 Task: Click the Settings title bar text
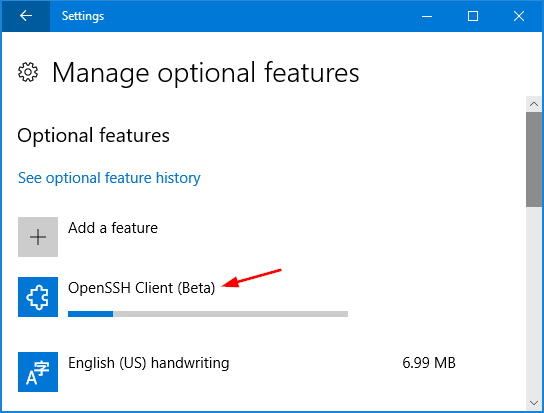[x=83, y=16]
